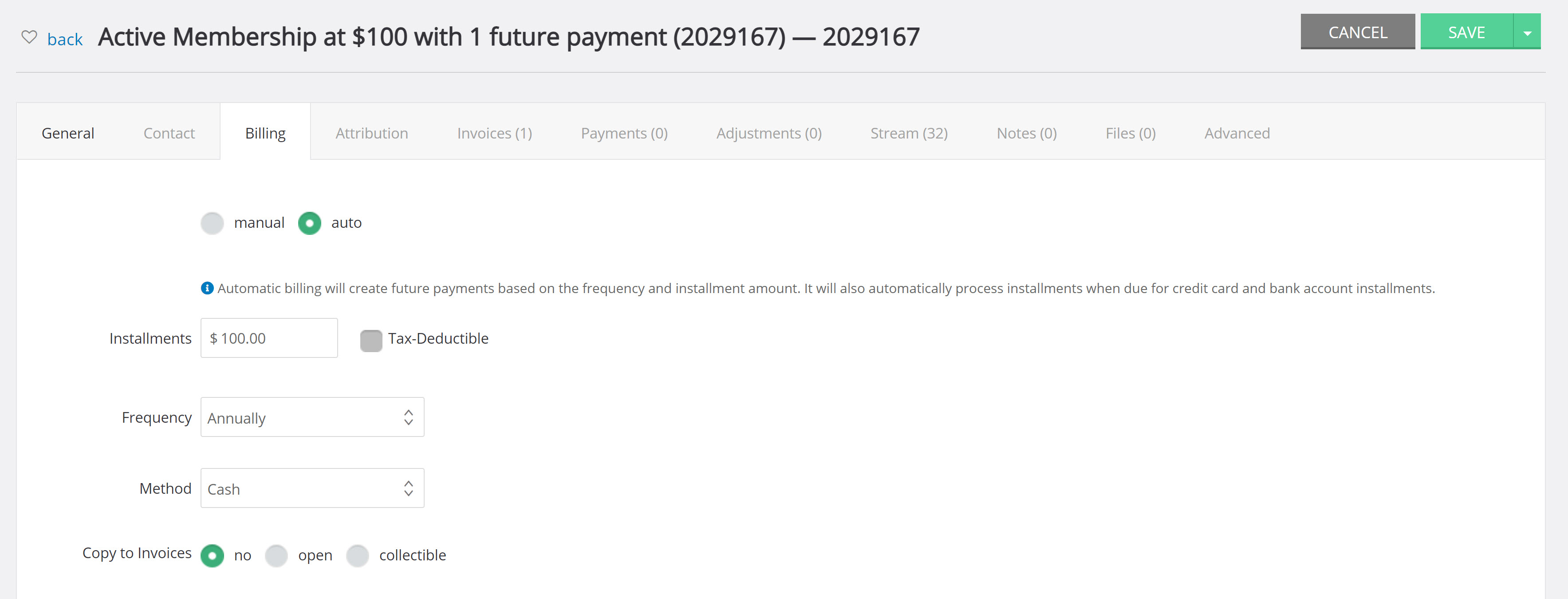Image resolution: width=1568 pixels, height=599 pixels.
Task: Click the heart favorite icon
Action: coord(29,37)
